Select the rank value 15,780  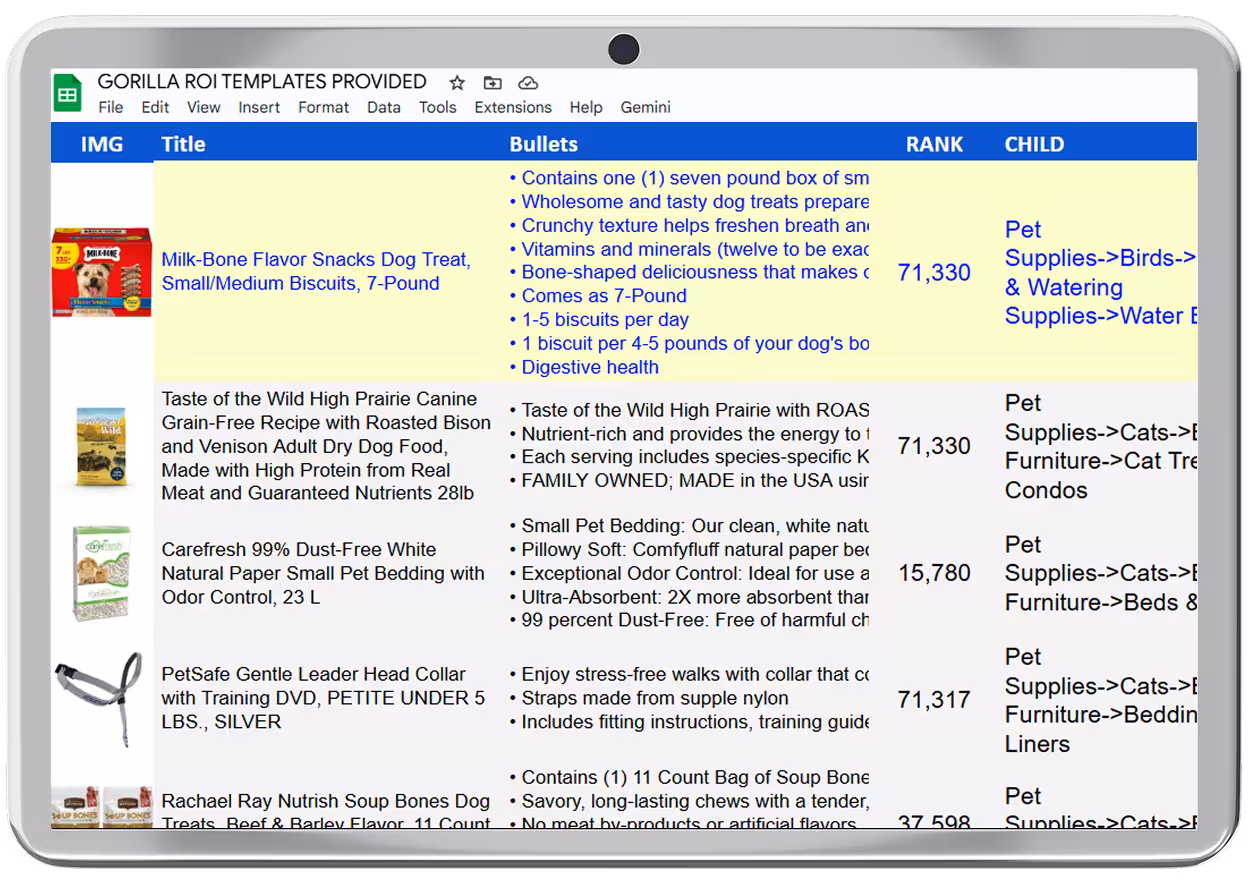(934, 573)
